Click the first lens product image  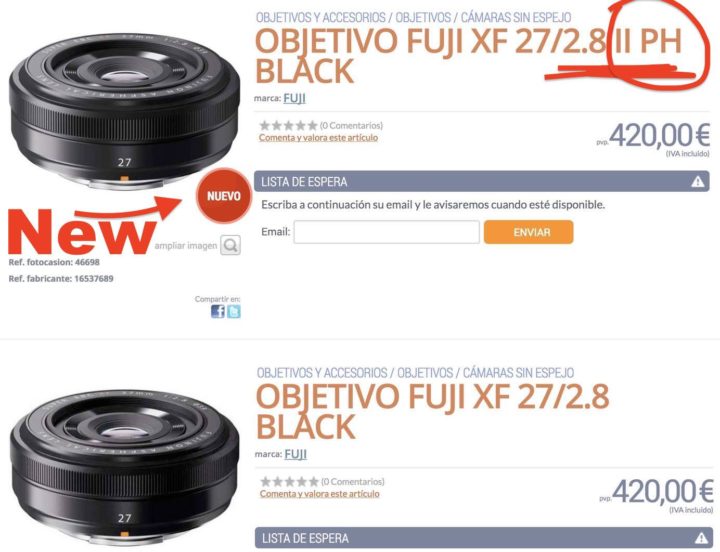pyautogui.click(x=124, y=111)
